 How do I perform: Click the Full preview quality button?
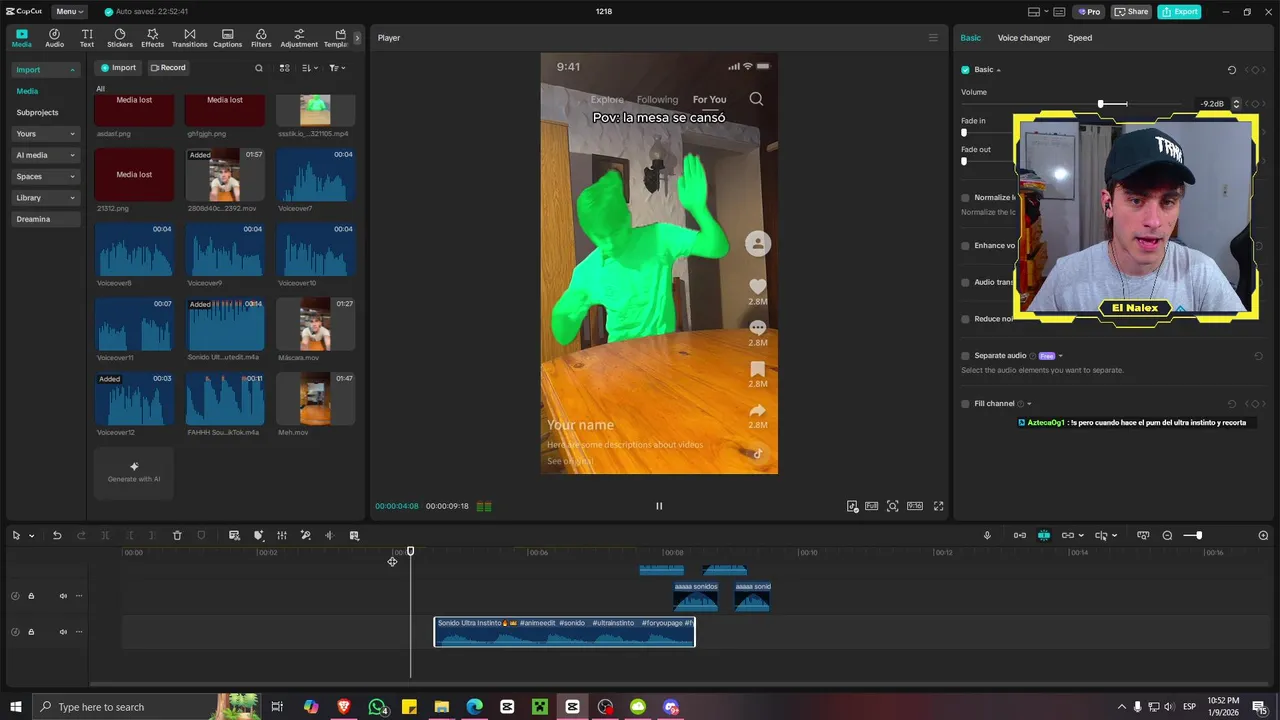coord(872,506)
